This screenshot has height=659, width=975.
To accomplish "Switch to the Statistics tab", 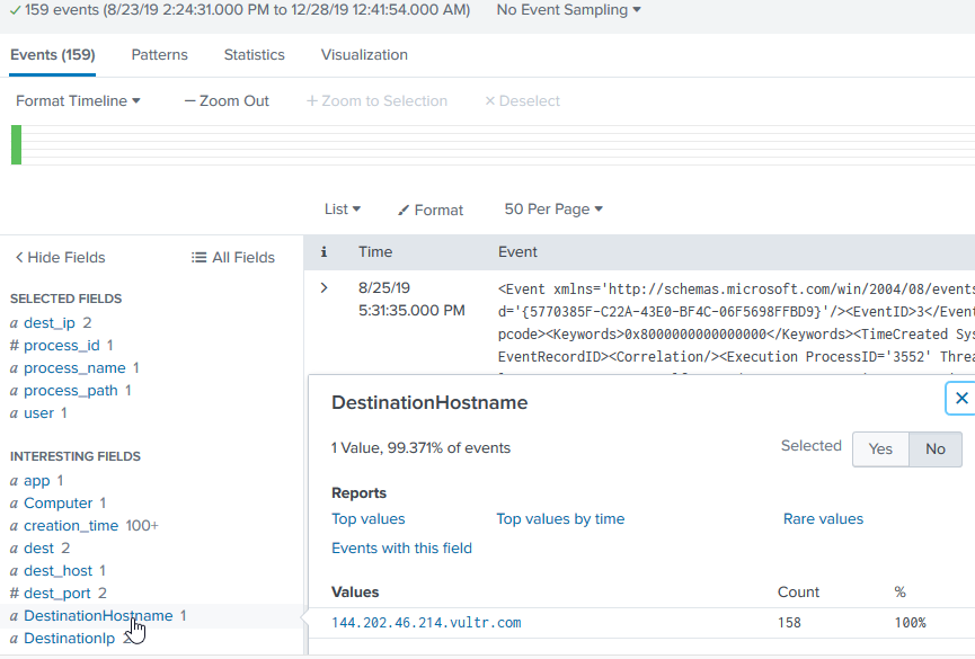I will [254, 55].
